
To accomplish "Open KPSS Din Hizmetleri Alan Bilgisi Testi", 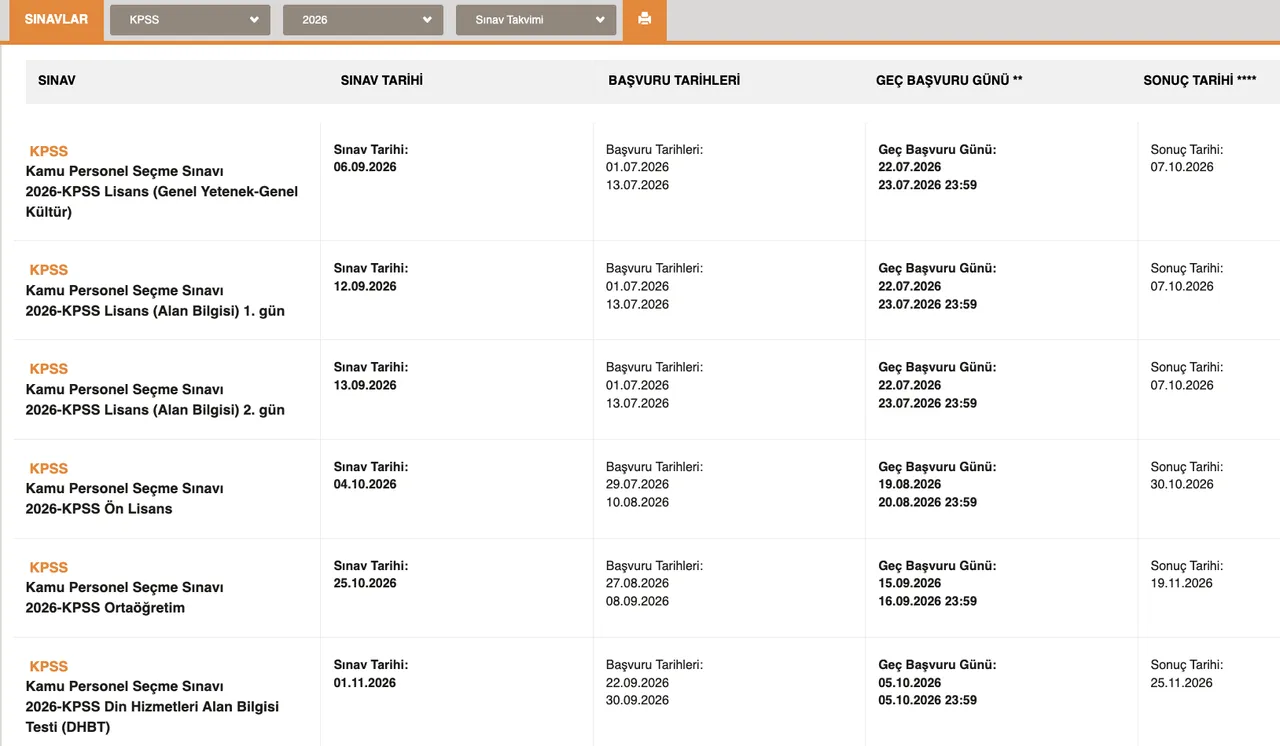I will coord(152,706).
